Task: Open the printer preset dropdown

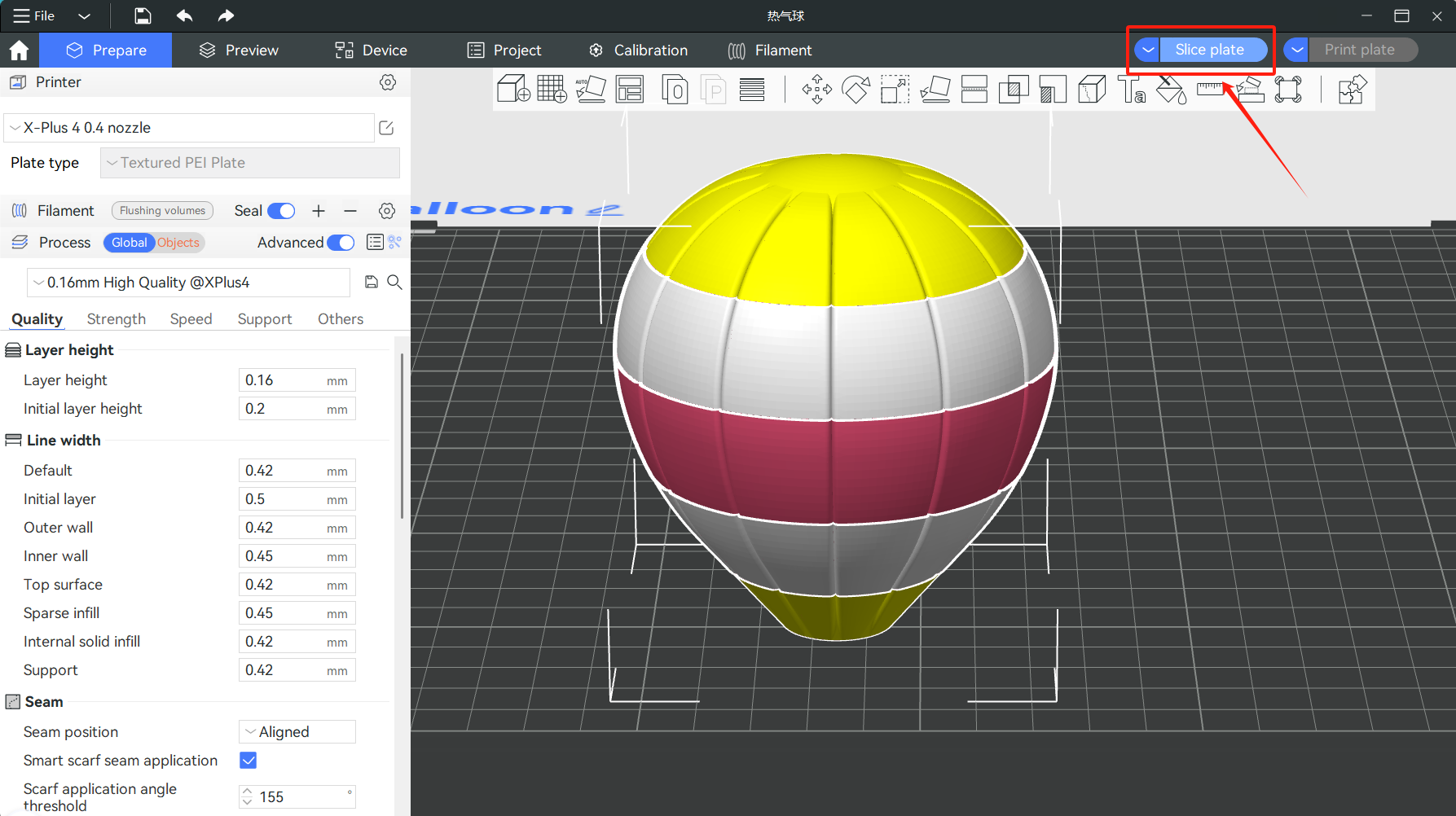Action: pyautogui.click(x=189, y=128)
